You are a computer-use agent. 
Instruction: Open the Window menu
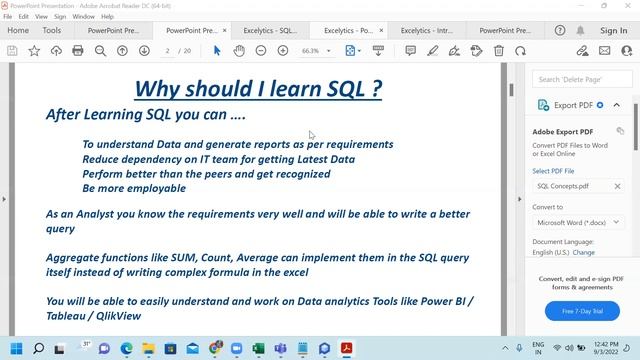pos(83,17)
